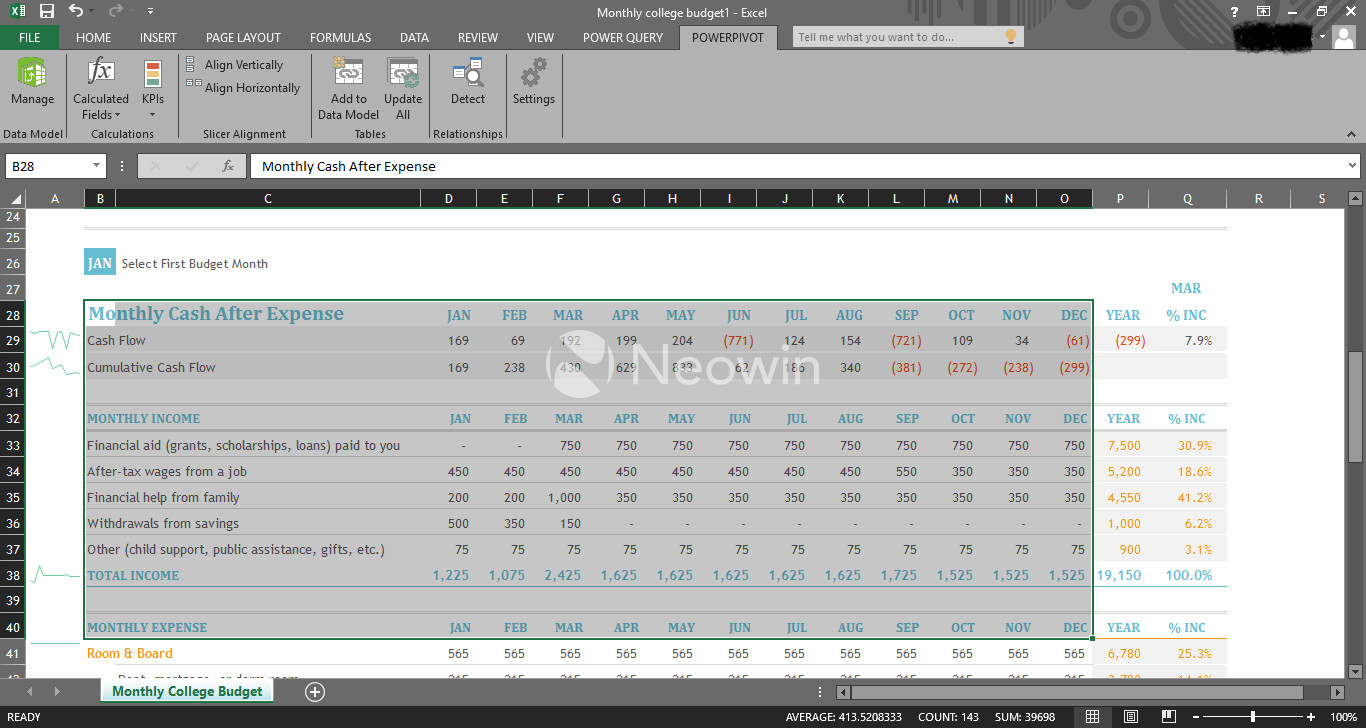Click the horizontal scrollbar right arrow
Image resolution: width=1366 pixels, height=728 pixels.
click(x=1337, y=692)
